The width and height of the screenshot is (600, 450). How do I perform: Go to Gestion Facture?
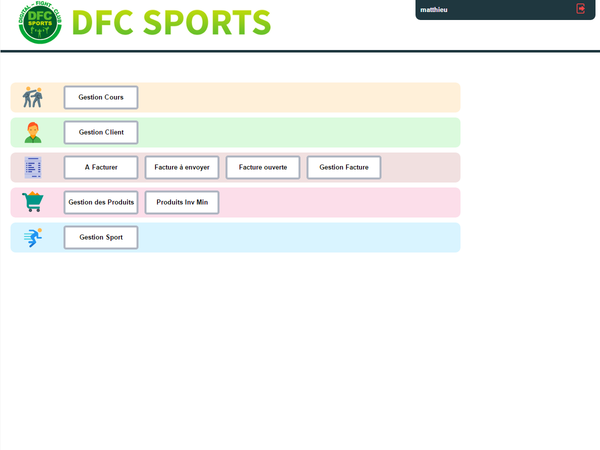[344, 167]
